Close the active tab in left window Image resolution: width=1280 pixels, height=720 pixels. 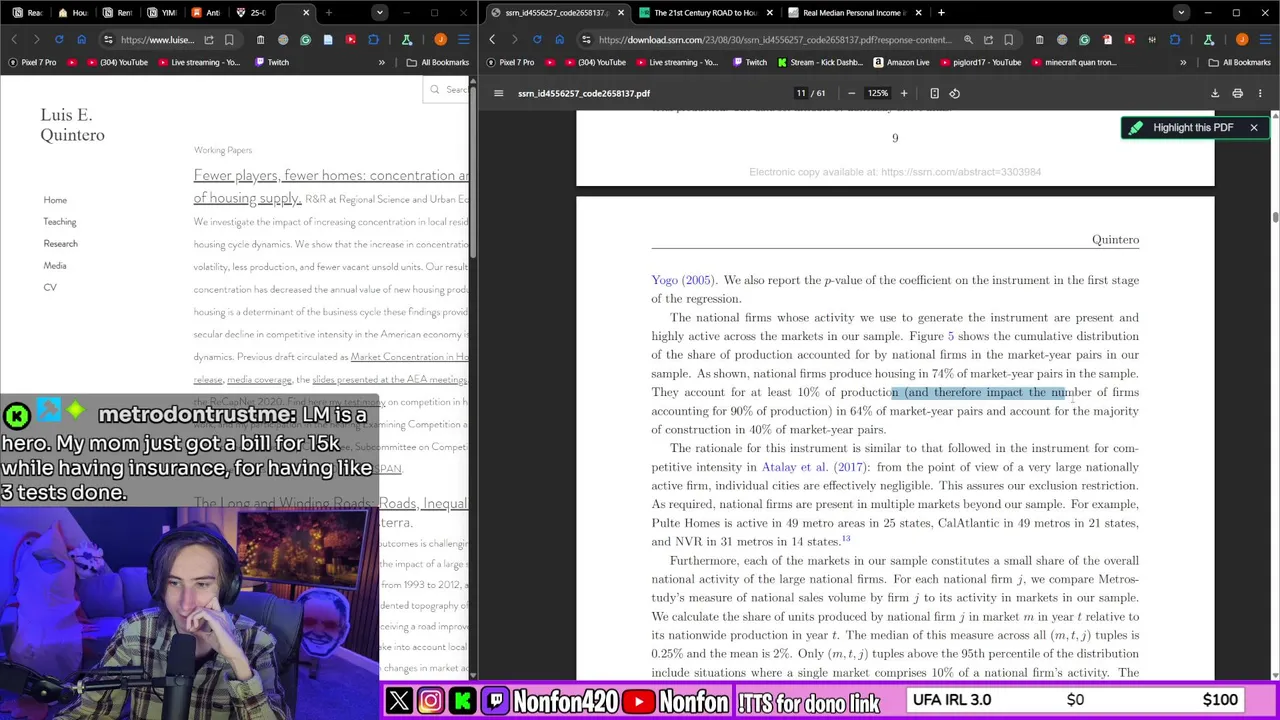click(306, 13)
